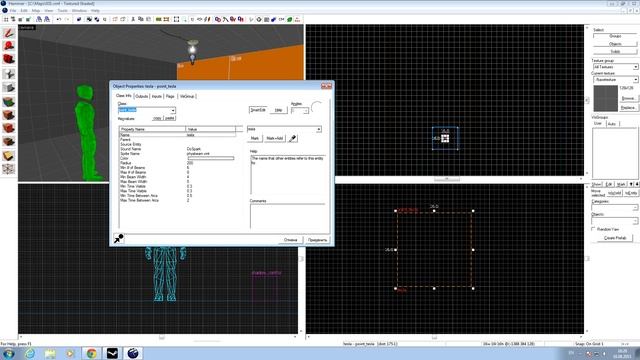Screen dimensions: 640x360
Task: Click the Replace texture button
Action: [x=629, y=107]
